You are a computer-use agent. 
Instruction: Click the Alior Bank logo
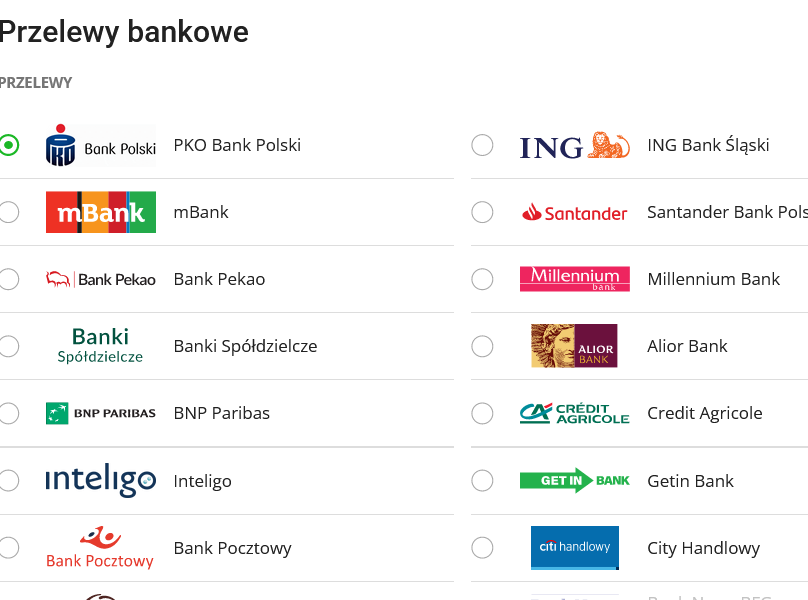pos(575,346)
